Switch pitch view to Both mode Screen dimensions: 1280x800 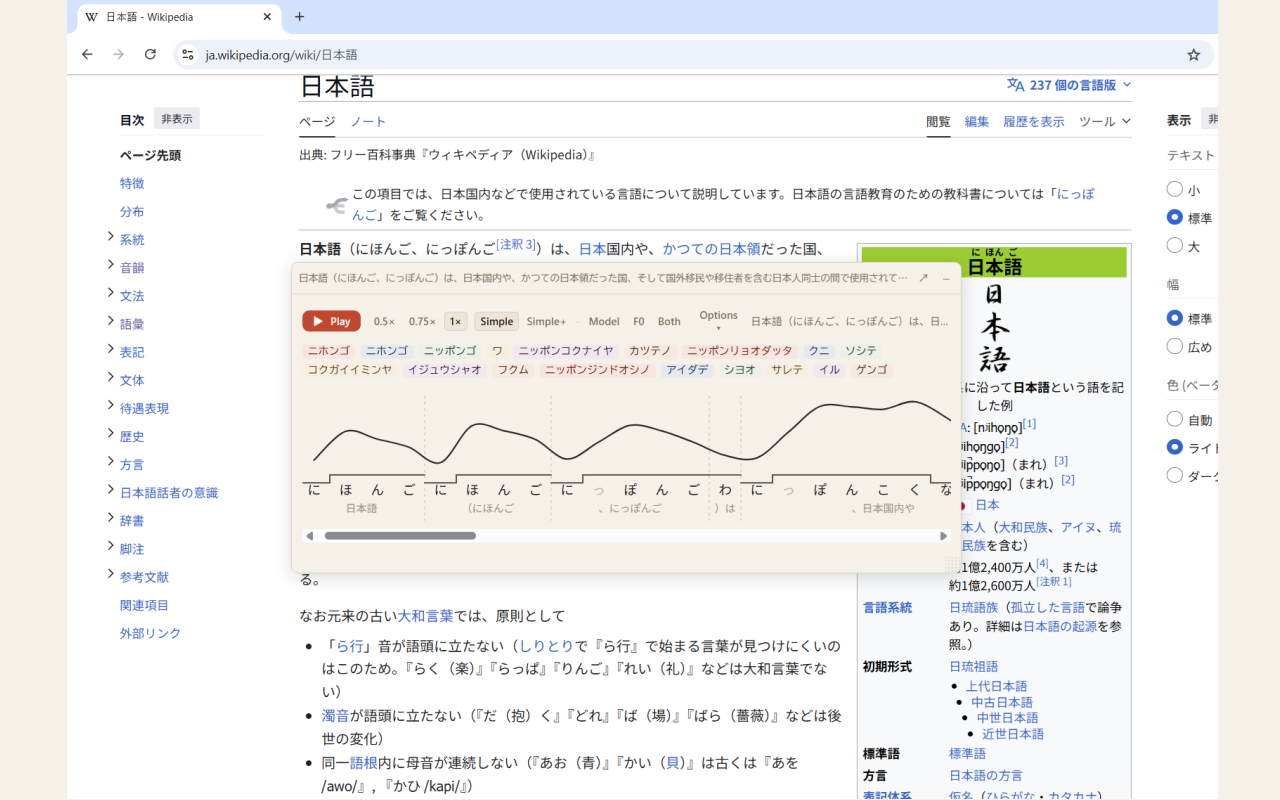tap(669, 321)
